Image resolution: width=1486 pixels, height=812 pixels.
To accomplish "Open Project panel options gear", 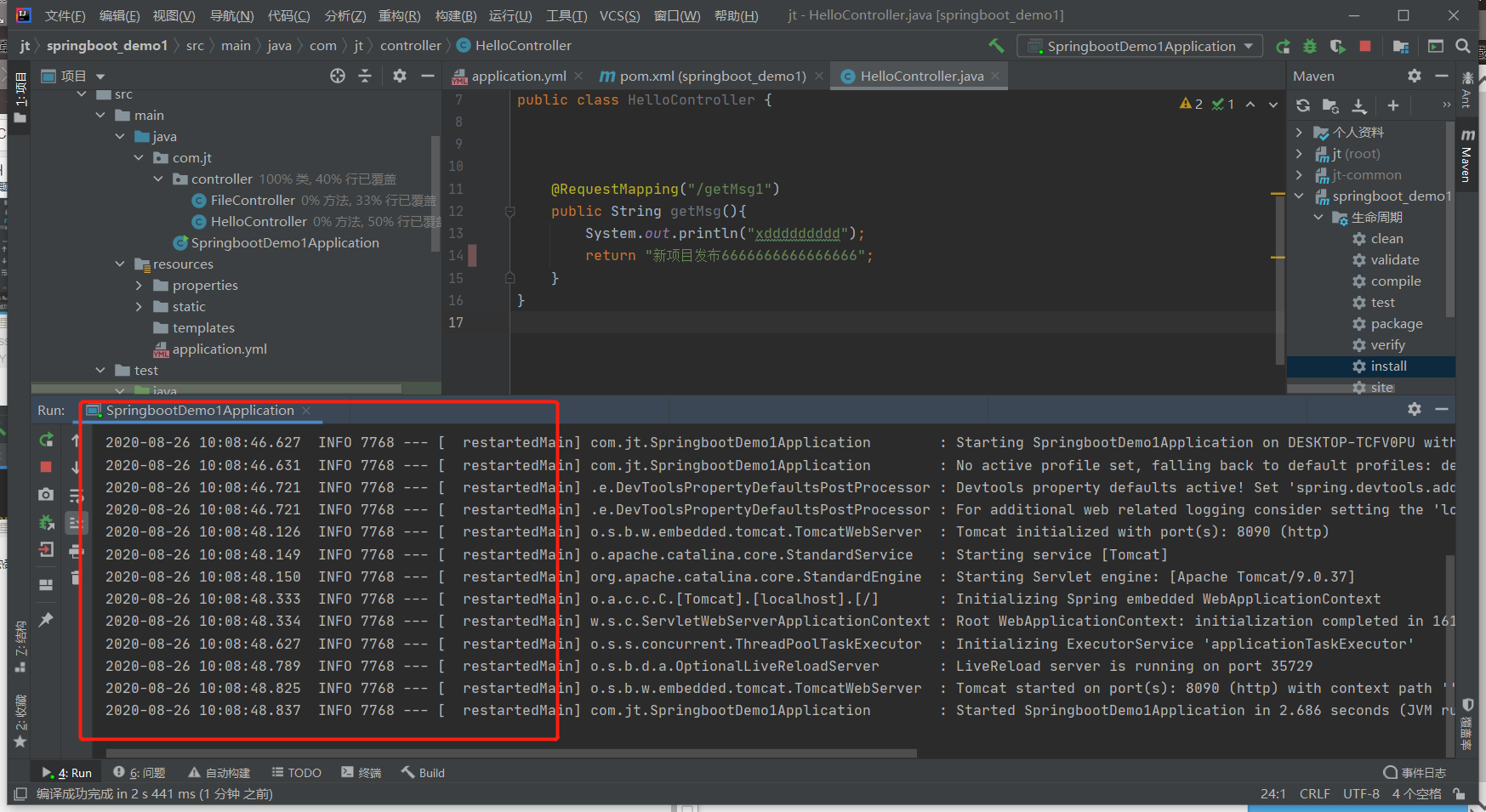I will [x=400, y=76].
